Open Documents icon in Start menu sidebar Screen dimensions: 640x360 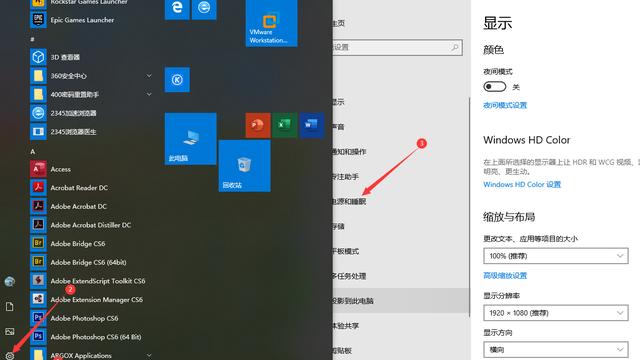tap(10, 307)
